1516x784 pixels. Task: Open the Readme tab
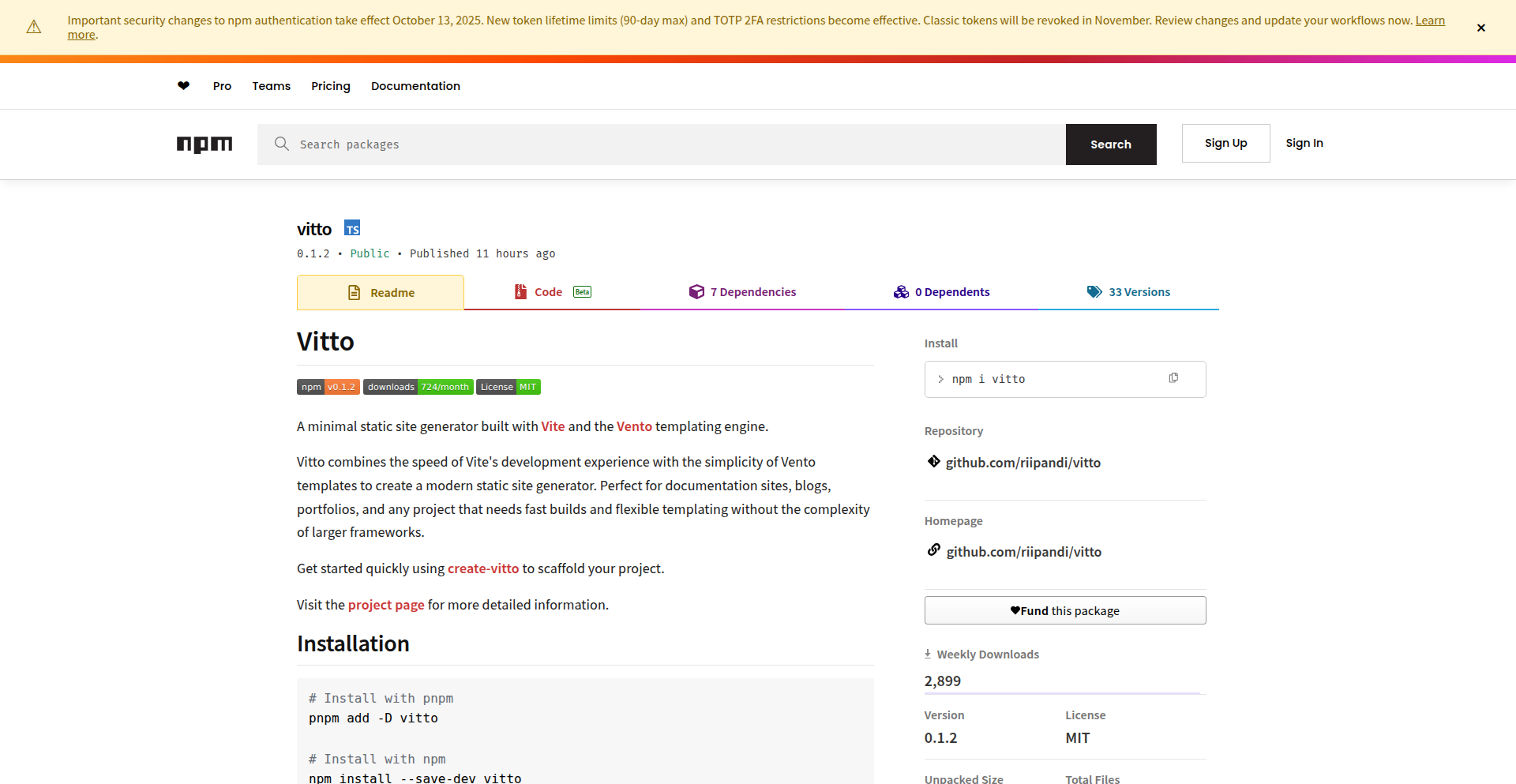381,293
